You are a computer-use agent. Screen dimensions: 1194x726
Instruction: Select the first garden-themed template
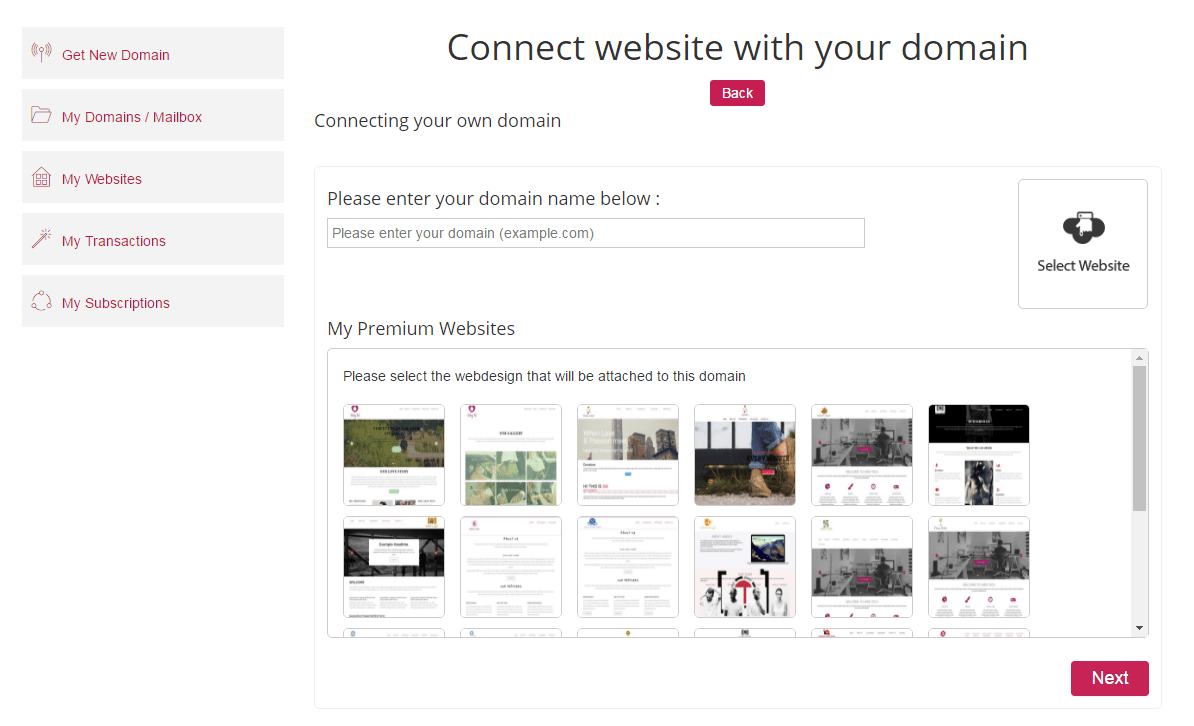click(393, 455)
